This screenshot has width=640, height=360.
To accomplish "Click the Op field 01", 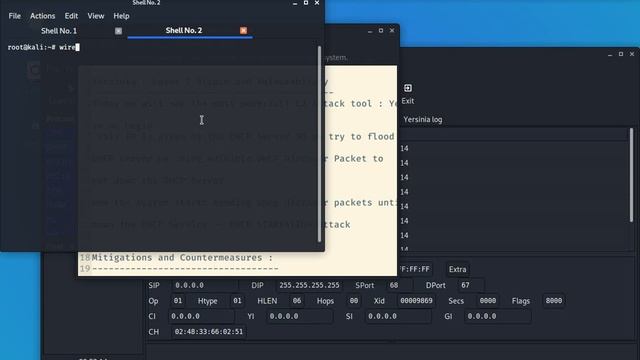I will coord(178,301).
